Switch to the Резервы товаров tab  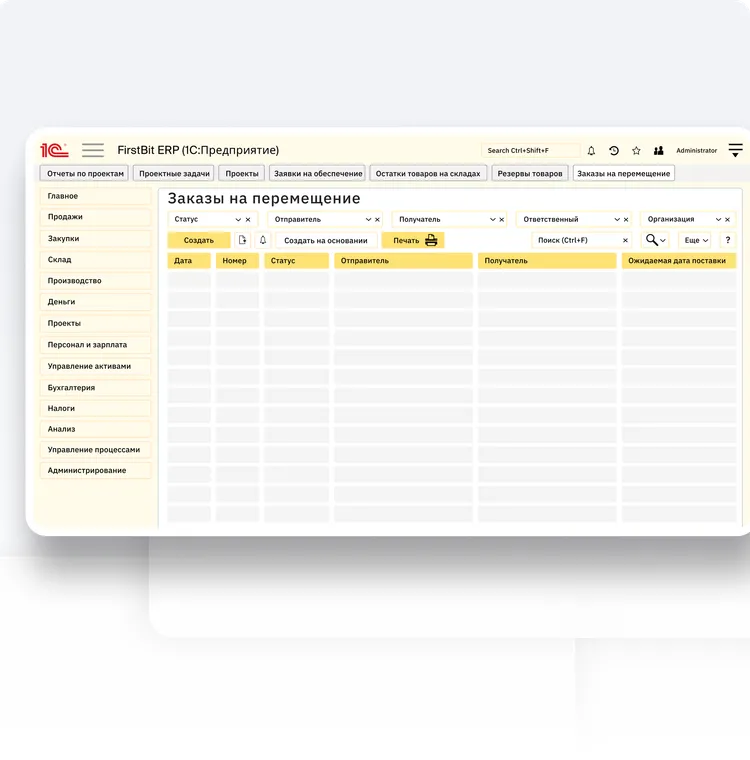[x=529, y=173]
